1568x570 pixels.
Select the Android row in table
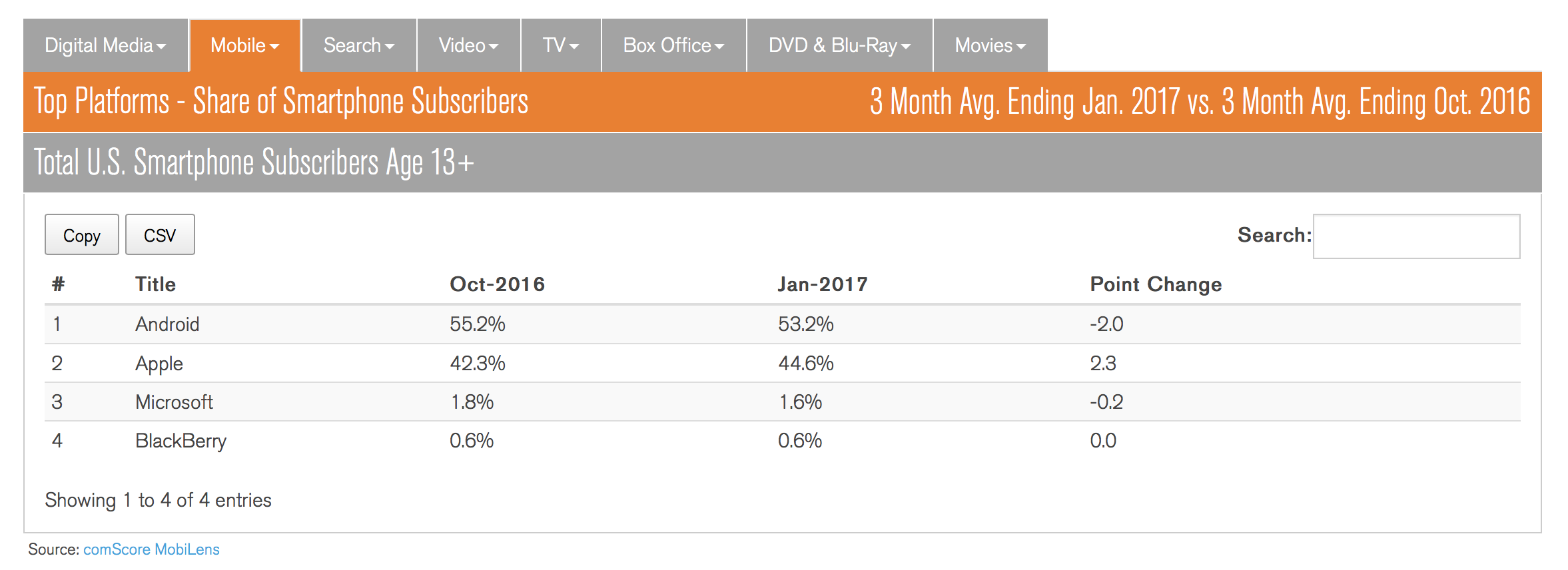click(x=167, y=324)
